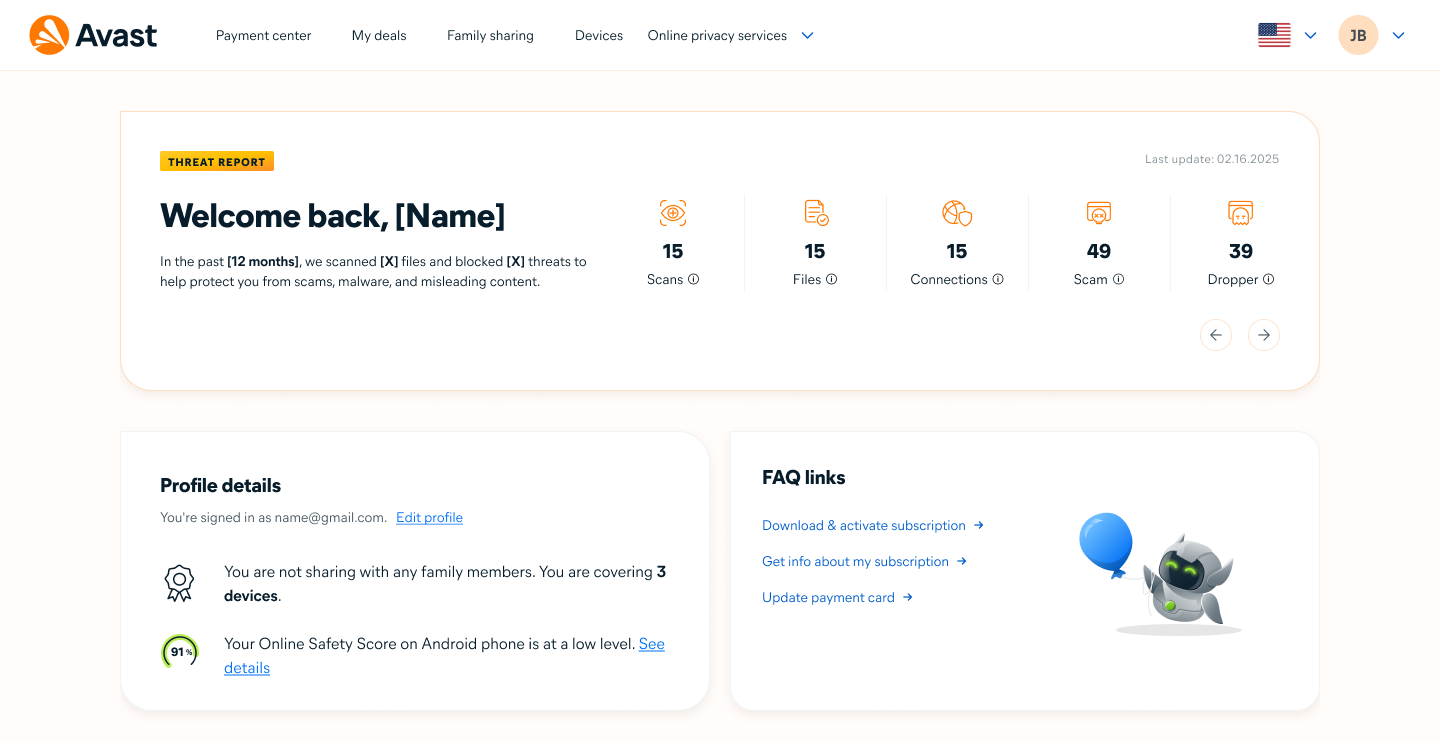Click the Edit profile link
Screen dimensions: 1440x742
tap(429, 517)
